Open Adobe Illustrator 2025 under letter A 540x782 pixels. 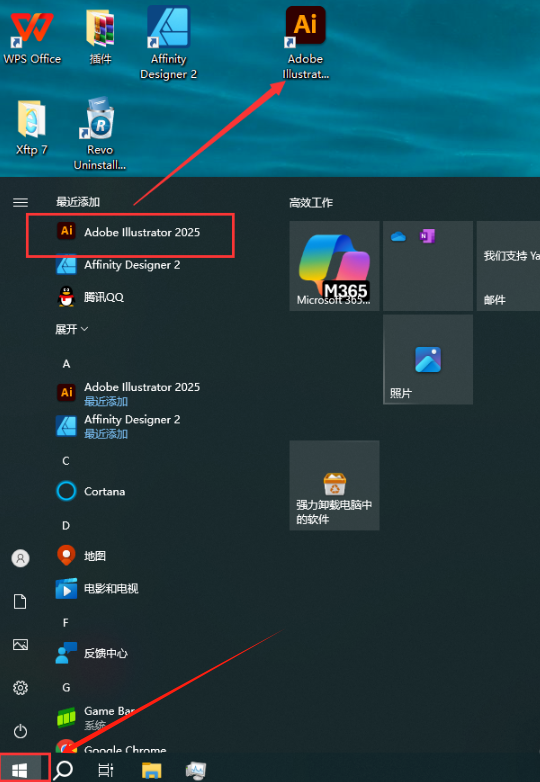coord(128,393)
